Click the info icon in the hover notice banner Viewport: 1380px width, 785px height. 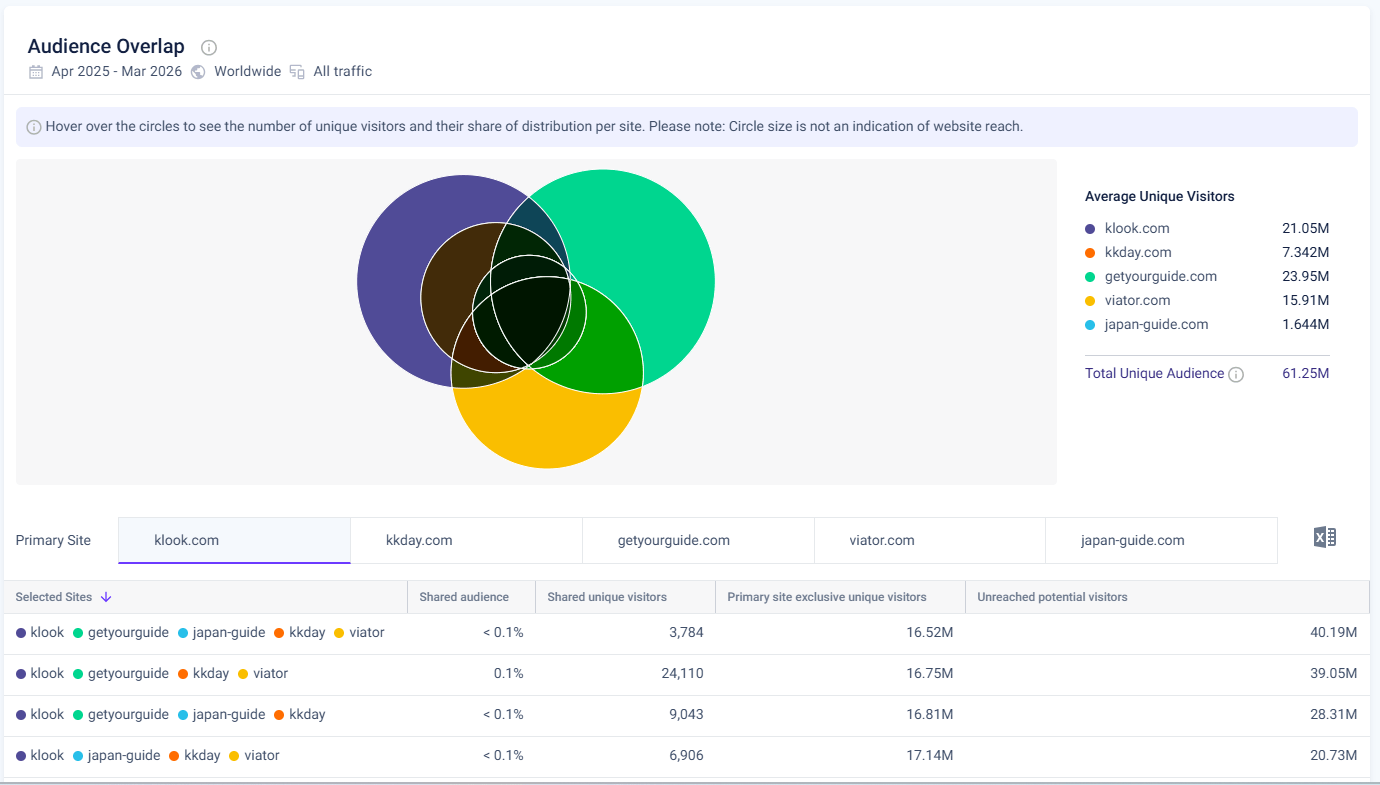[x=34, y=127]
